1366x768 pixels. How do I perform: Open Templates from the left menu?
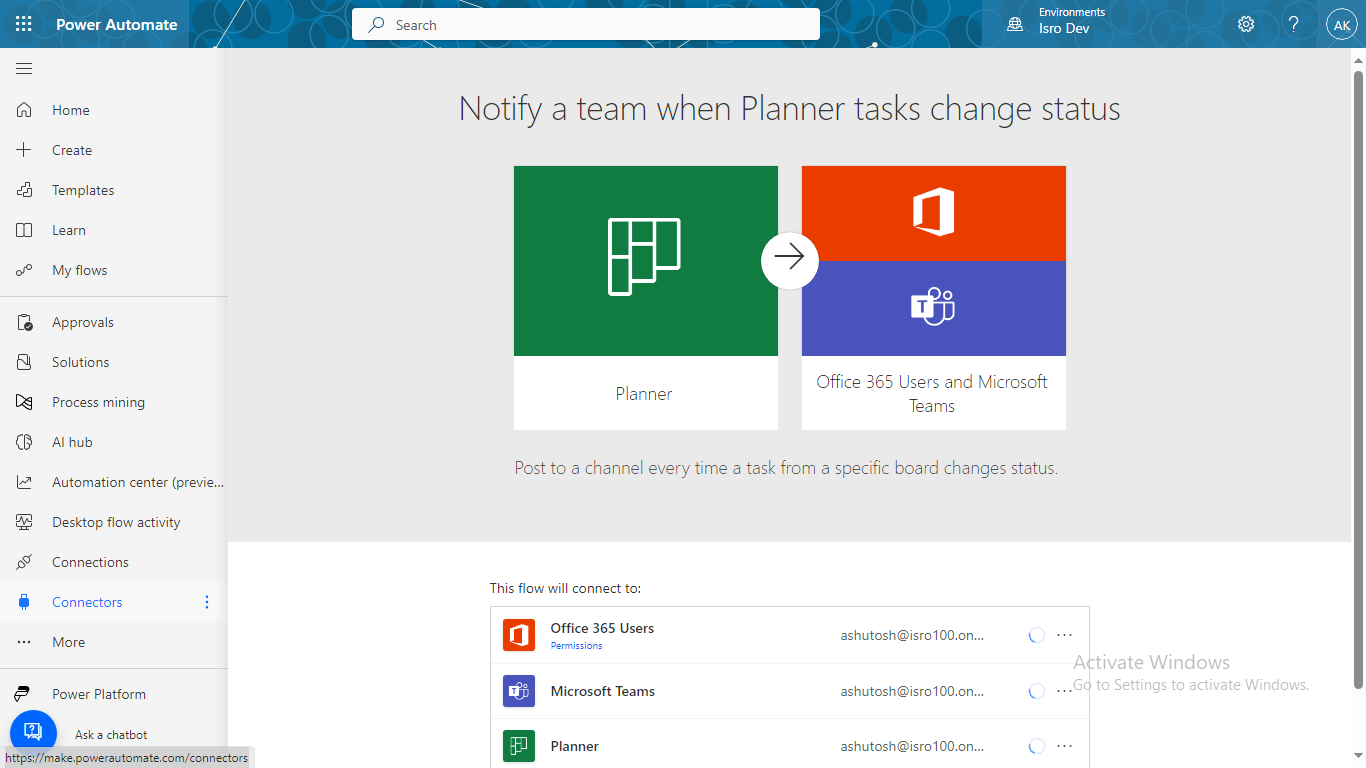tap(83, 190)
